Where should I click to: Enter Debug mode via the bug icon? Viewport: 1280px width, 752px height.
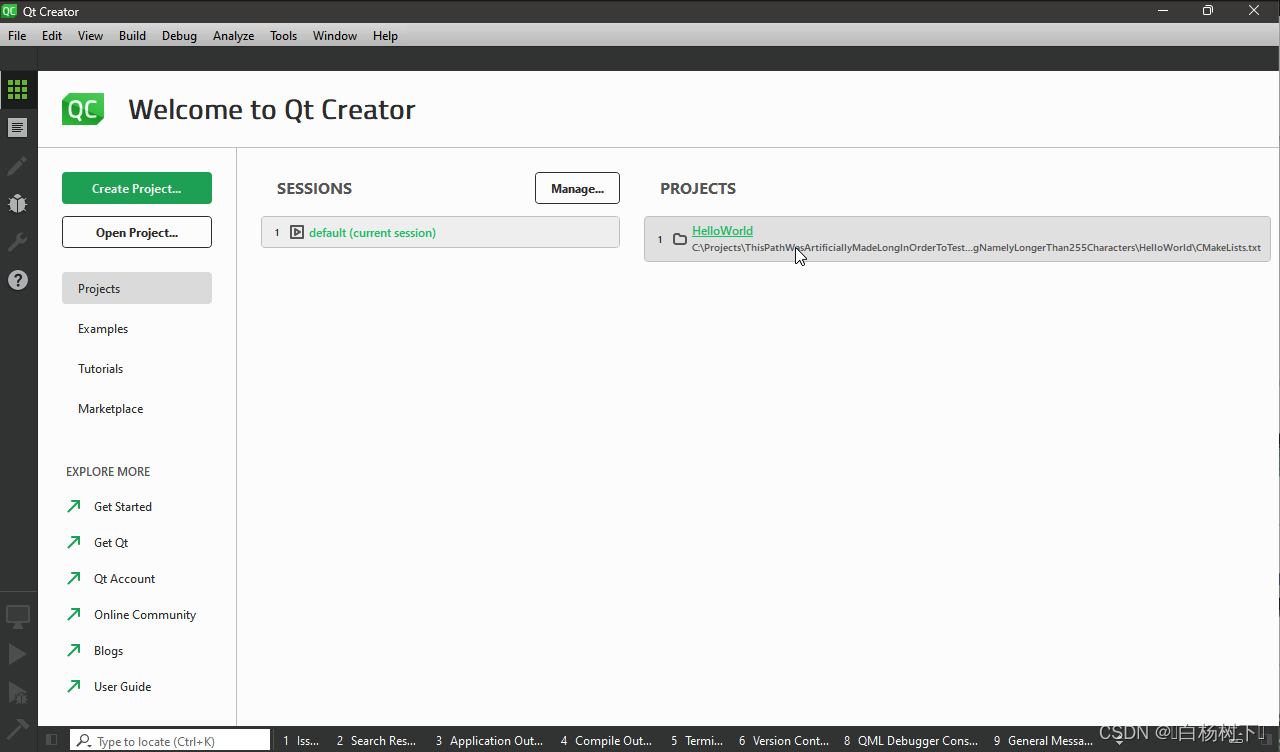tap(18, 204)
